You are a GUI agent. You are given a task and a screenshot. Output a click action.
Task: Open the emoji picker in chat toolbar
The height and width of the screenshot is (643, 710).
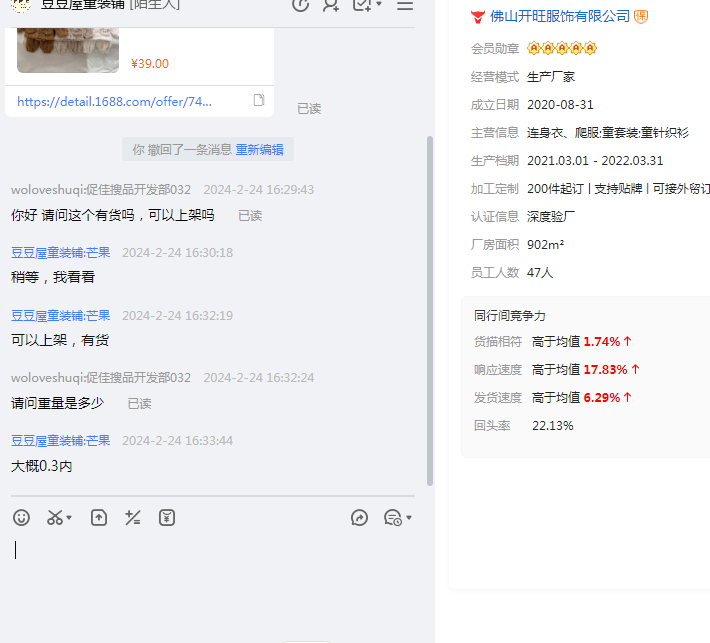(21, 517)
